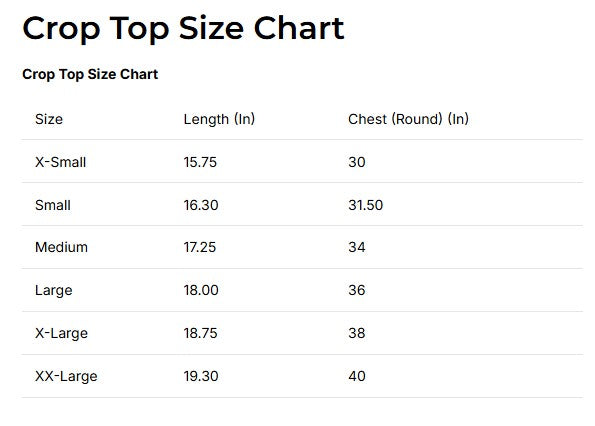Click the 18.00 length value

[x=201, y=291]
